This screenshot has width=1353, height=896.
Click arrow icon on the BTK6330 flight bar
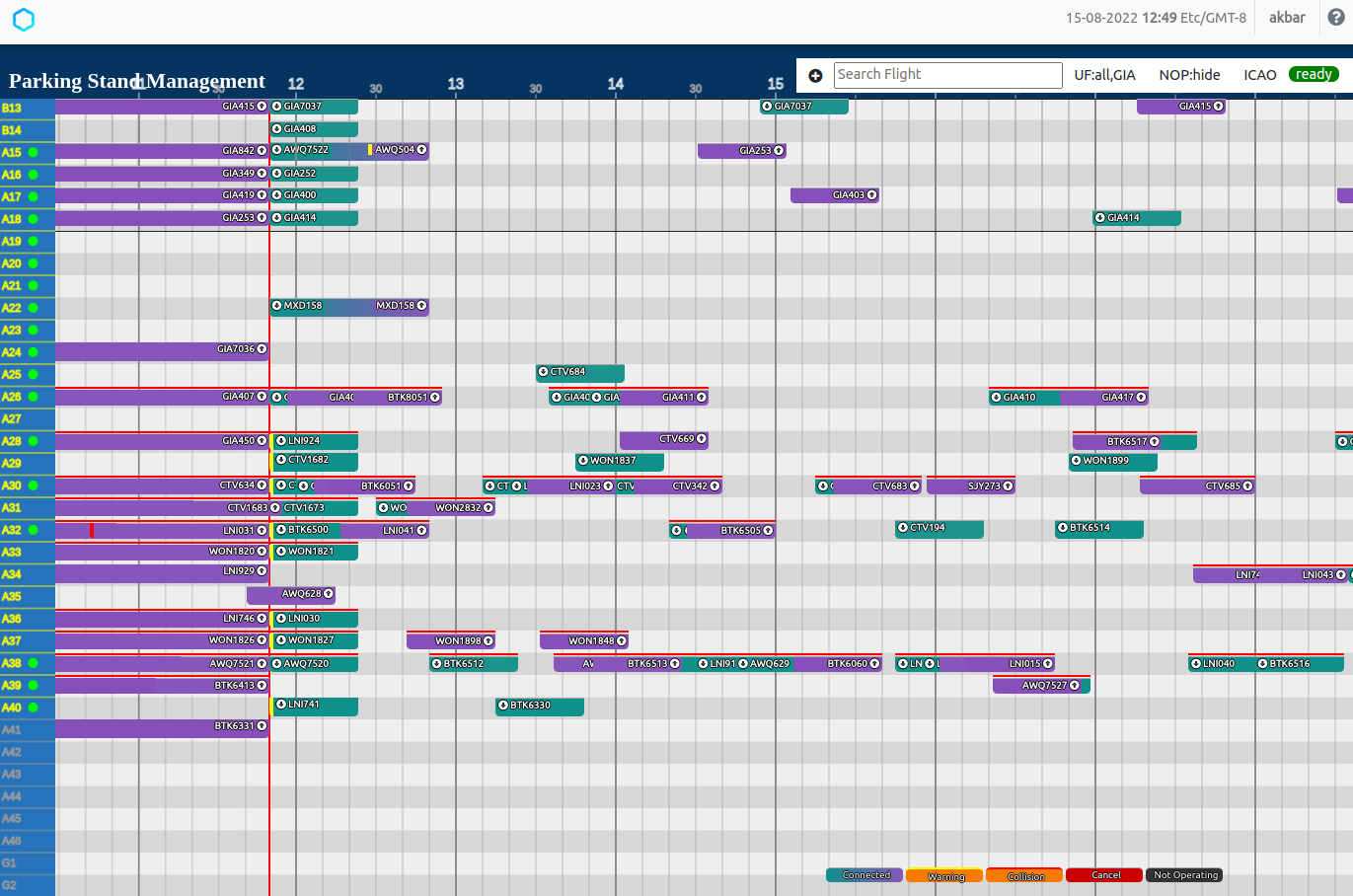pyautogui.click(x=502, y=706)
